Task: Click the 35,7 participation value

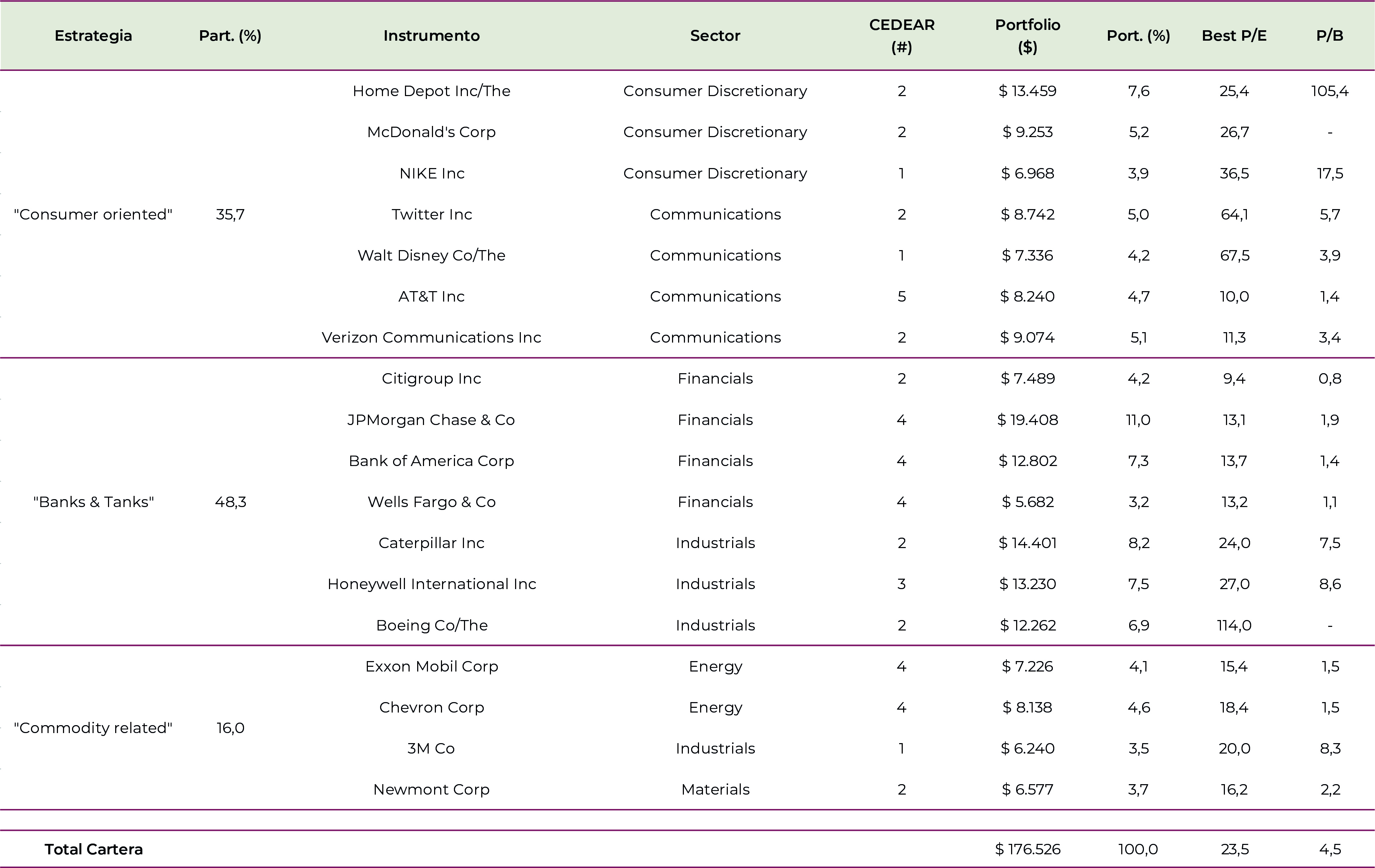Action: pos(230,214)
